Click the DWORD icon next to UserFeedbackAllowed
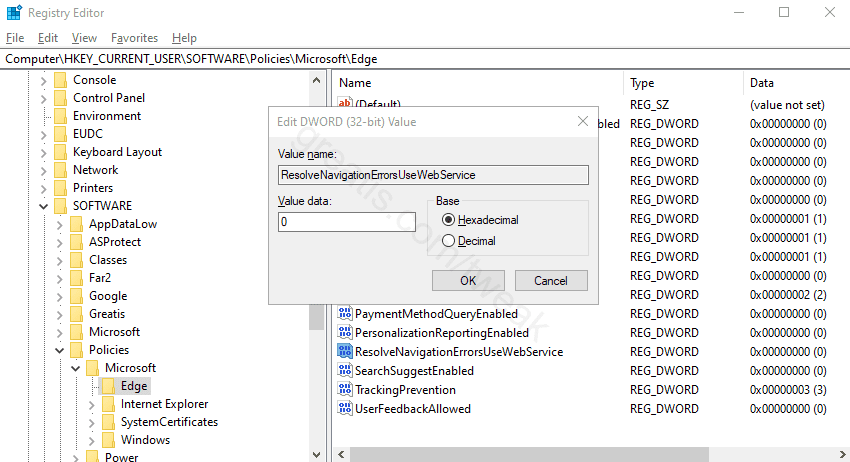Image resolution: width=850 pixels, height=462 pixels. point(345,409)
